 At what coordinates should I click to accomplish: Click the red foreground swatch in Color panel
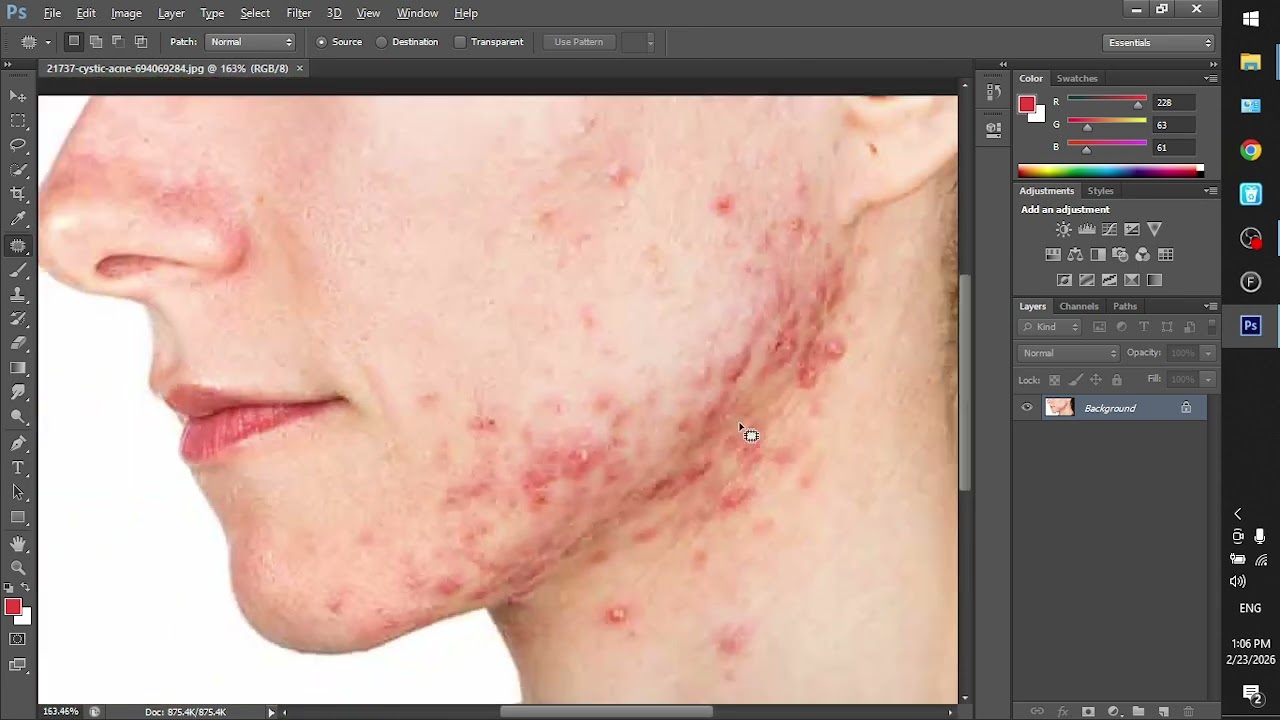(1026, 104)
